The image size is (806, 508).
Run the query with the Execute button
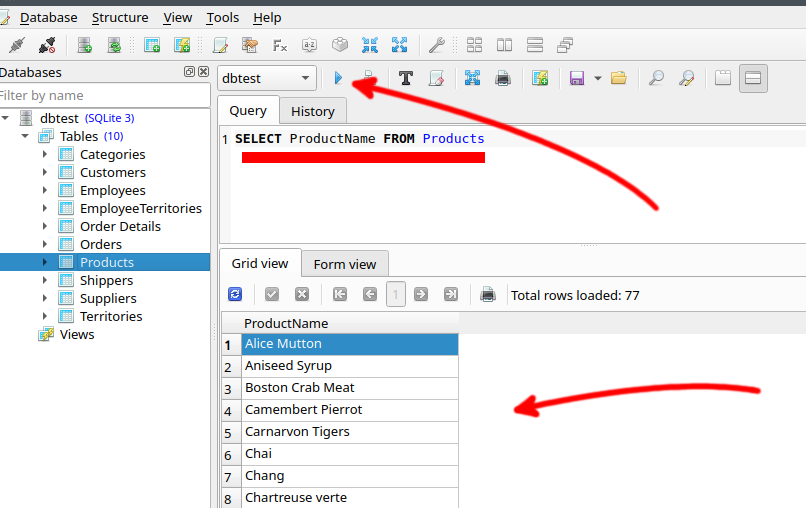tap(338, 78)
